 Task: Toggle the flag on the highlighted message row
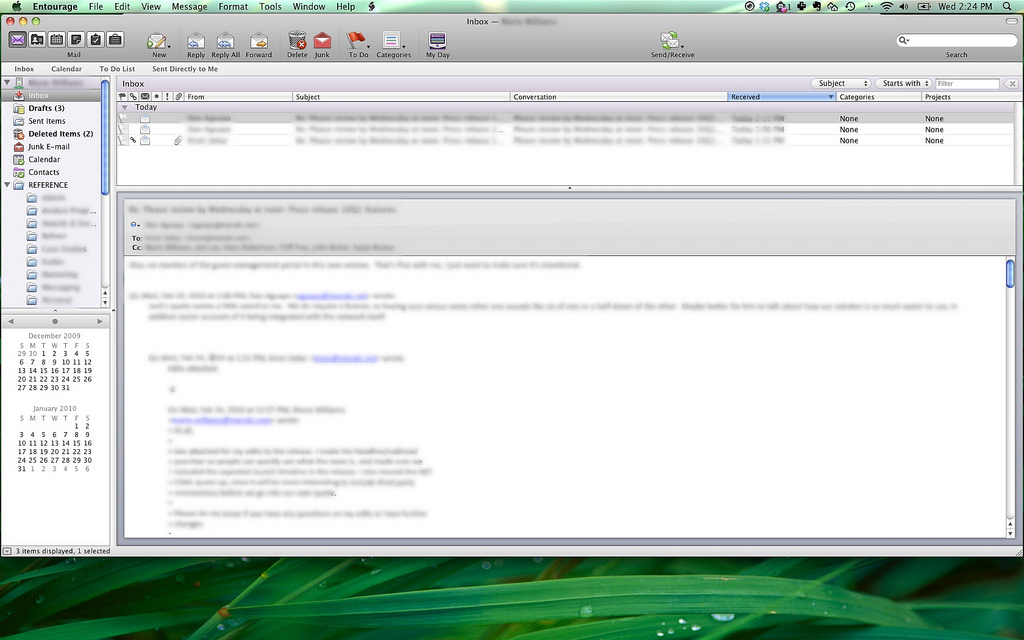click(x=123, y=118)
